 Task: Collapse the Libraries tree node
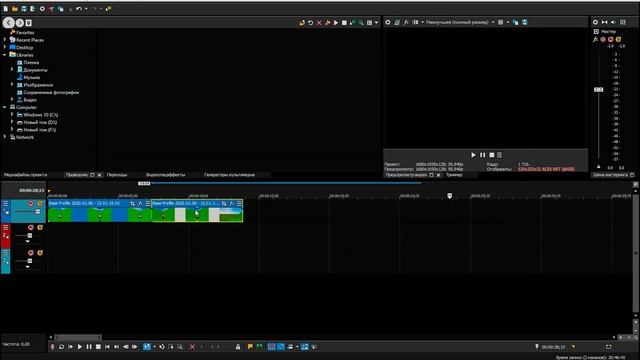(5, 55)
